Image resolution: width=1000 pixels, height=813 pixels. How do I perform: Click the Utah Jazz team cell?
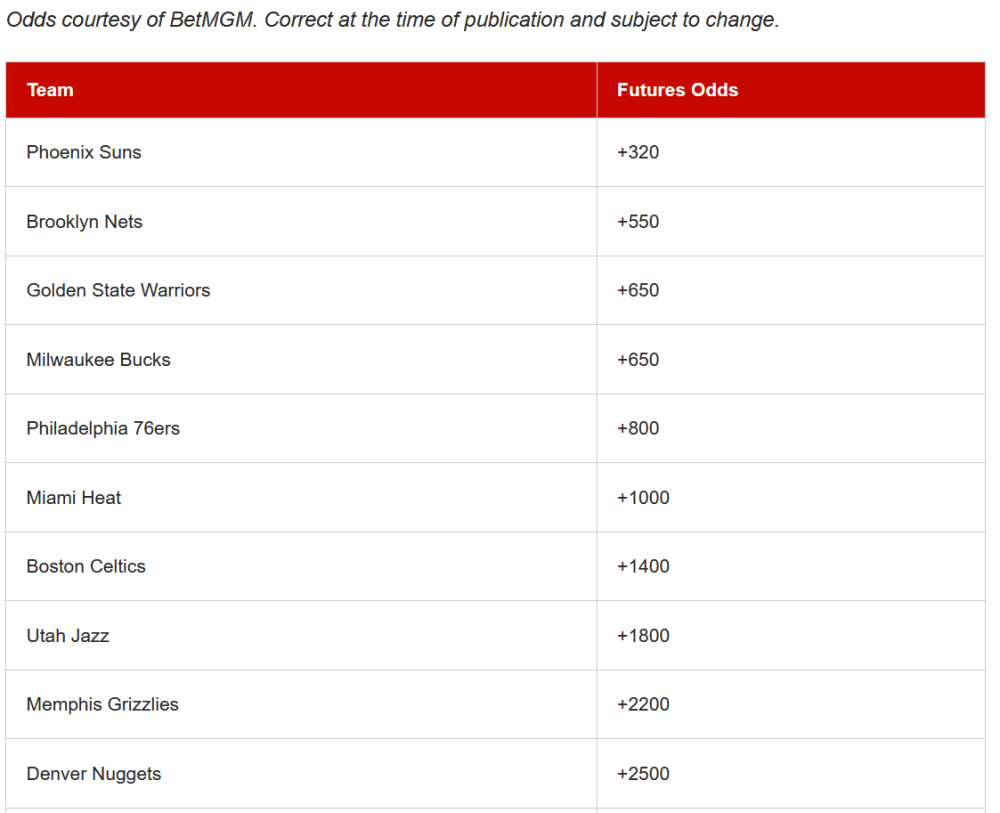pyautogui.click(x=301, y=635)
